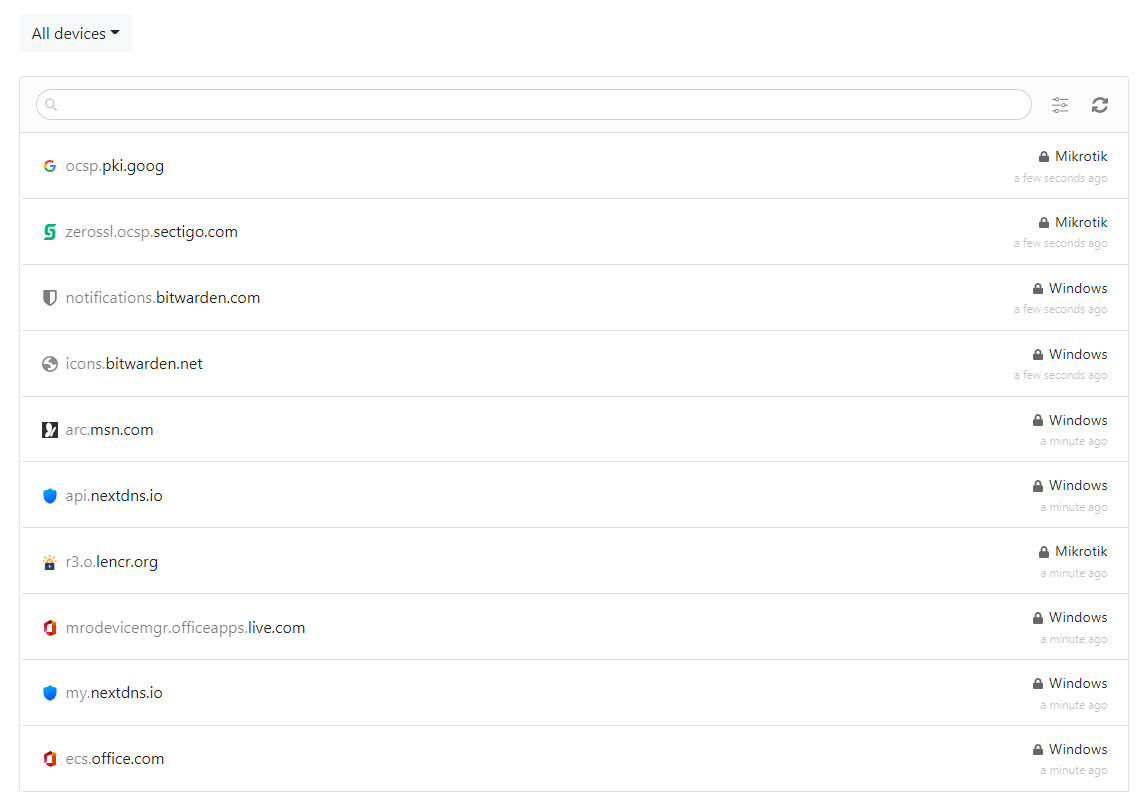Click the Office icon beside mrodevicemgr.officeapps.live.com
Image resolution: width=1146 pixels, height=792 pixels.
50,628
